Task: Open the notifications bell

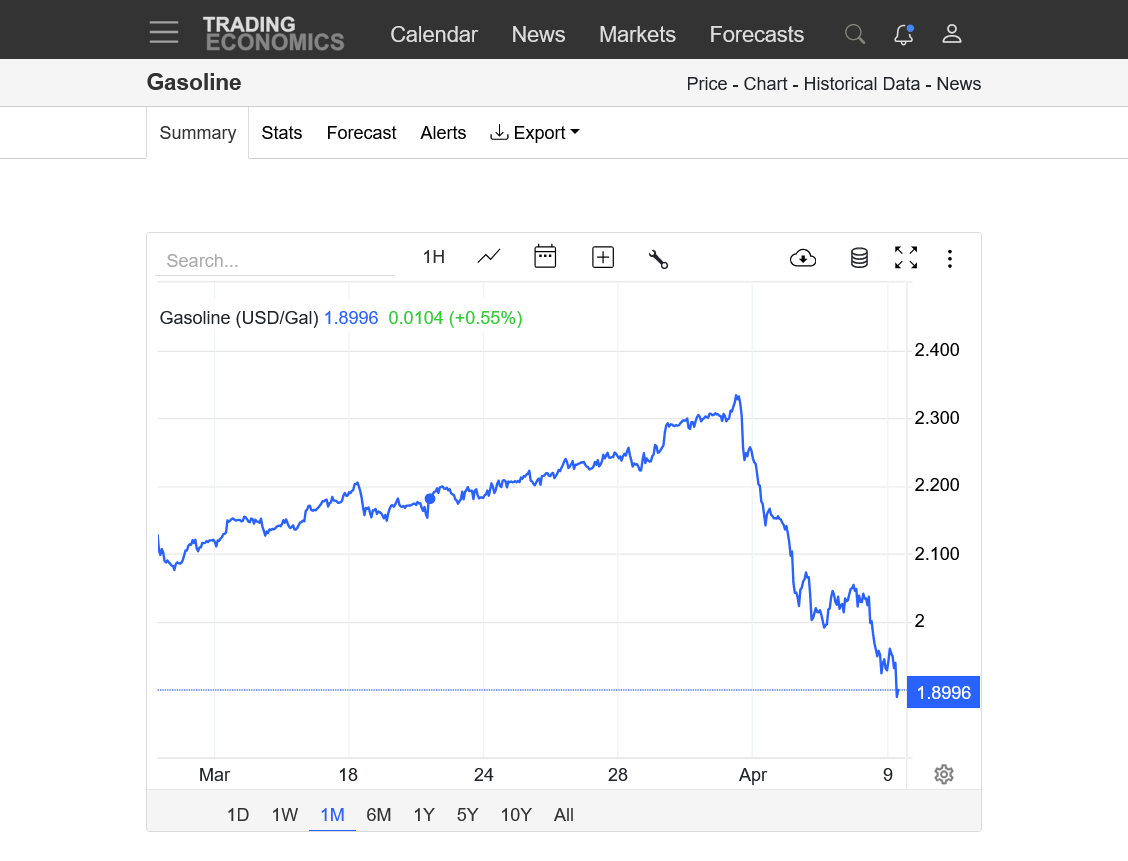Action: point(904,34)
